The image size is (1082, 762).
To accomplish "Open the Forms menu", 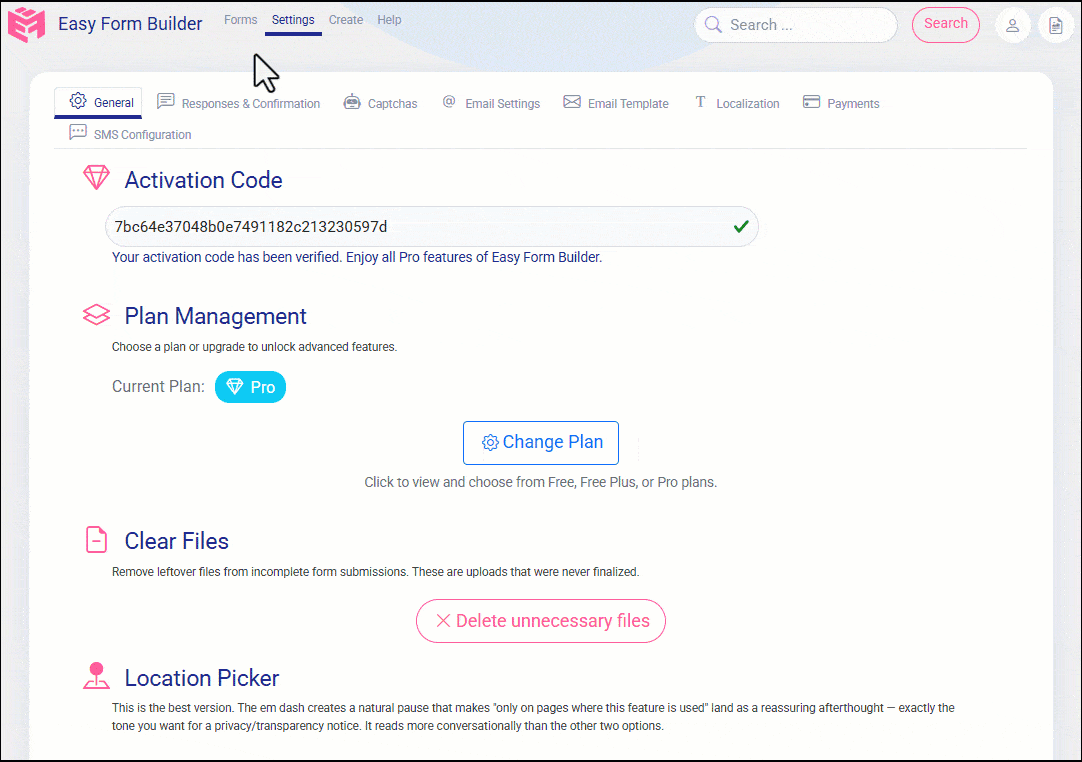I will click(x=240, y=20).
